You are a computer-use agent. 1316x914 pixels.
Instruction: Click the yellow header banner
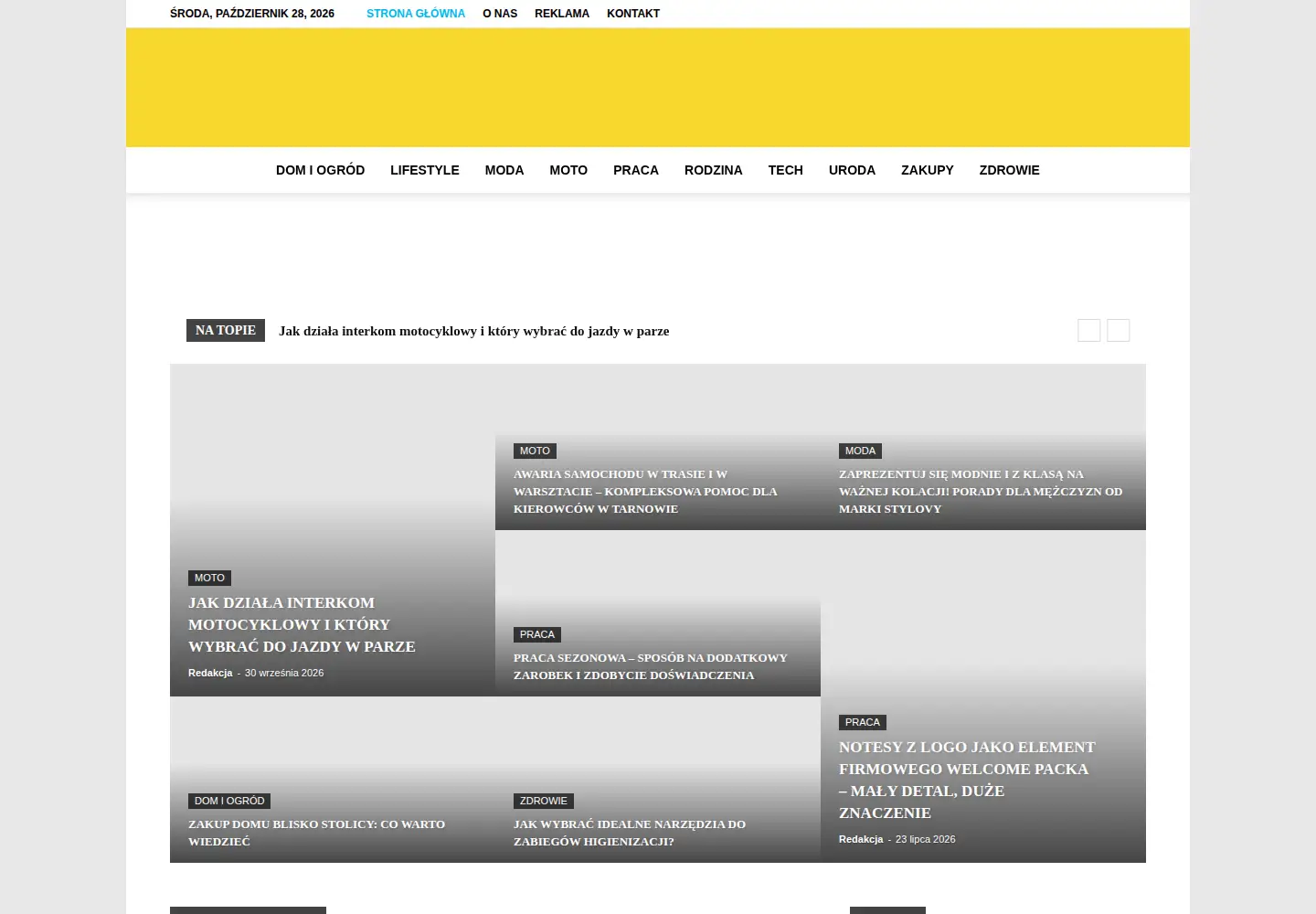[658, 88]
